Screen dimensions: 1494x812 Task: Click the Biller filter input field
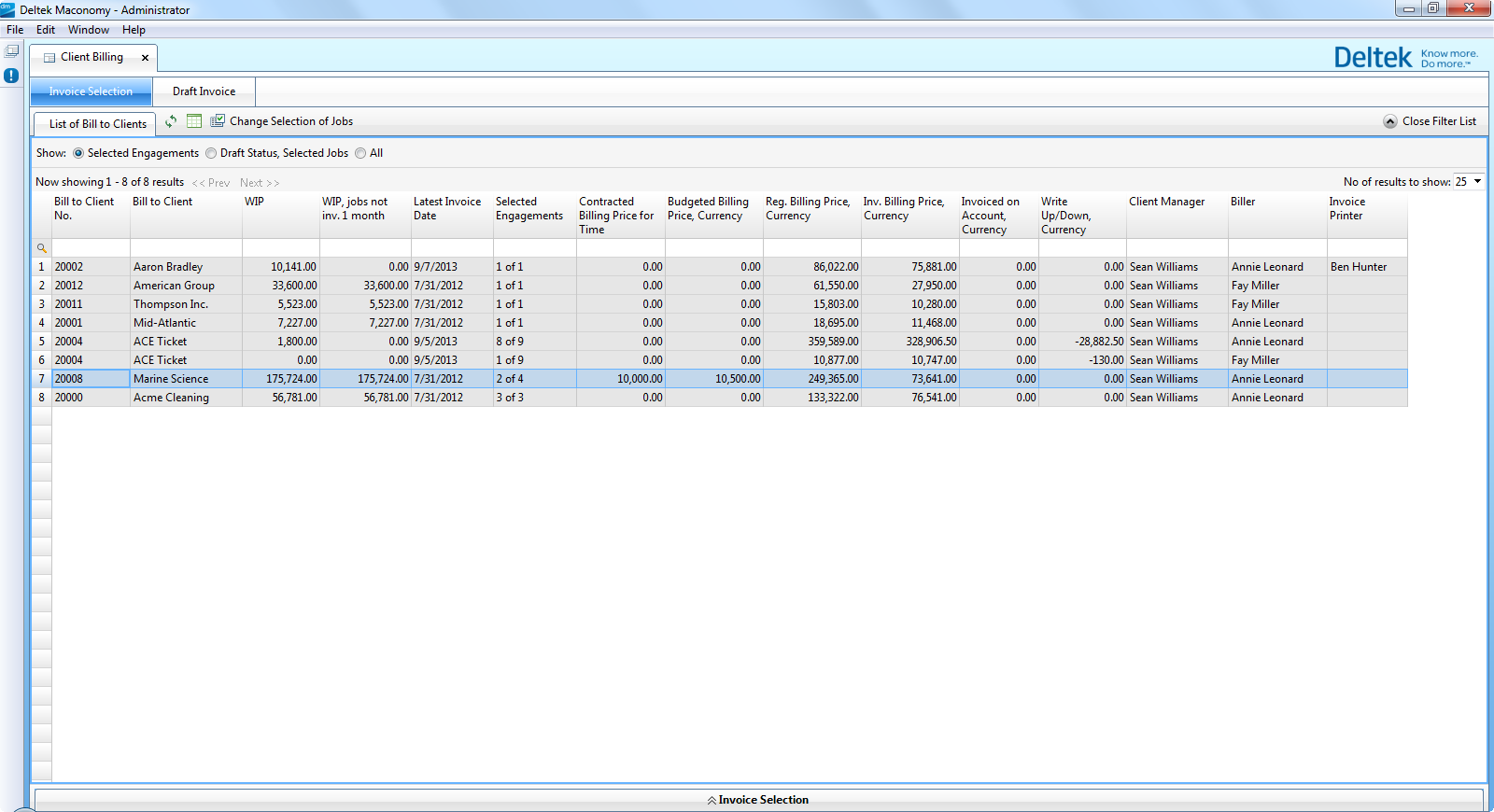click(x=1277, y=248)
